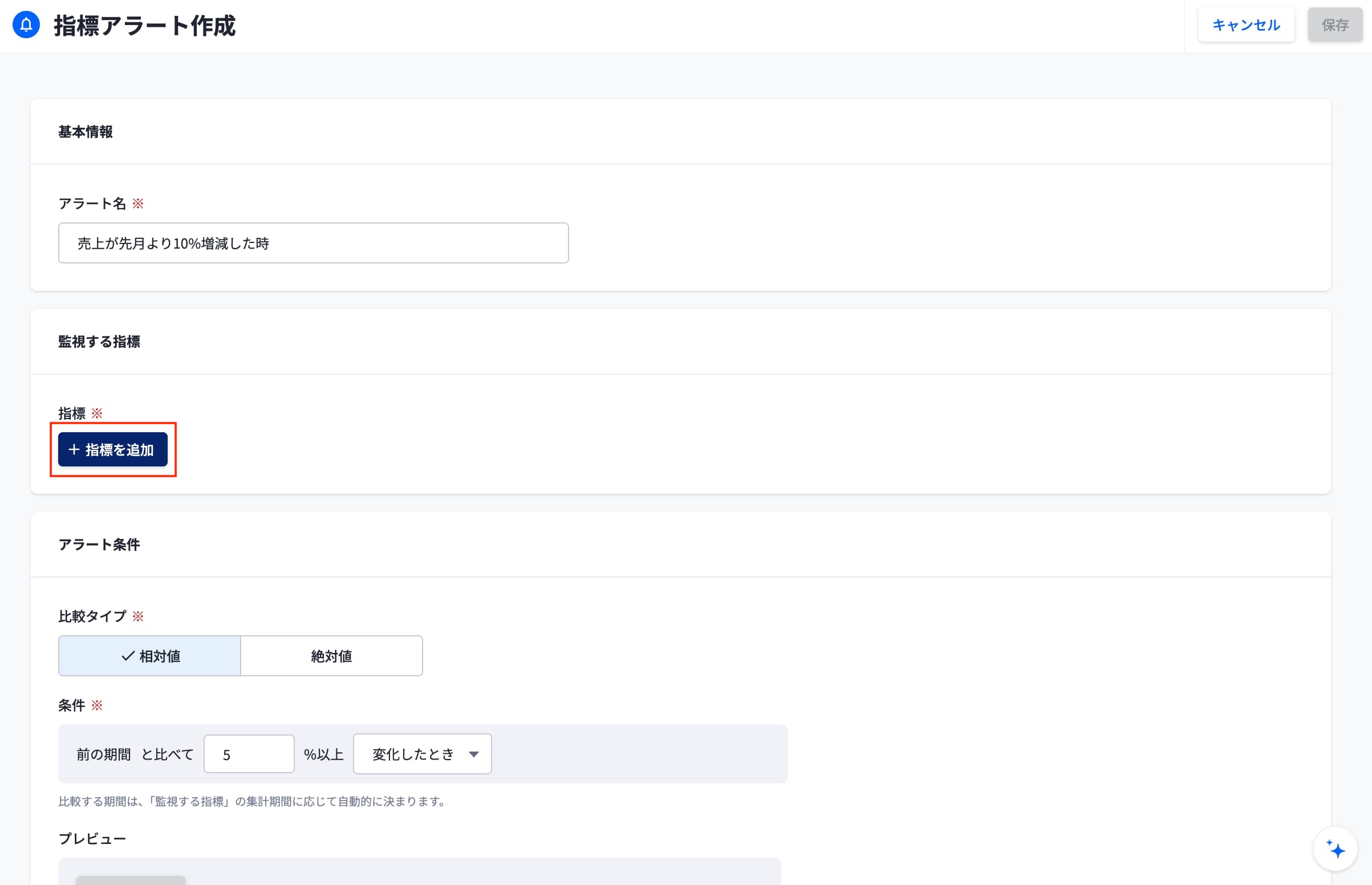The height and width of the screenshot is (885, 1372).
Task: Click the blue bell alert icon
Action: click(x=26, y=25)
